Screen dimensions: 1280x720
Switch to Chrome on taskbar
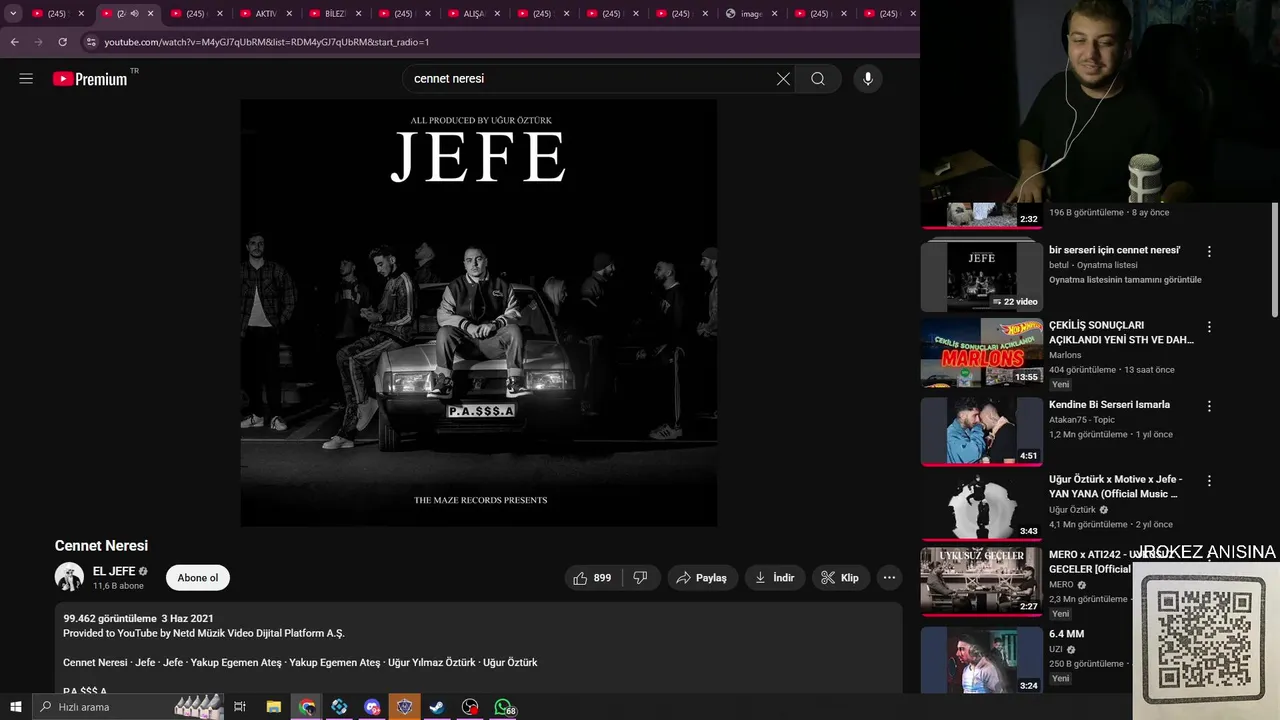click(x=307, y=707)
